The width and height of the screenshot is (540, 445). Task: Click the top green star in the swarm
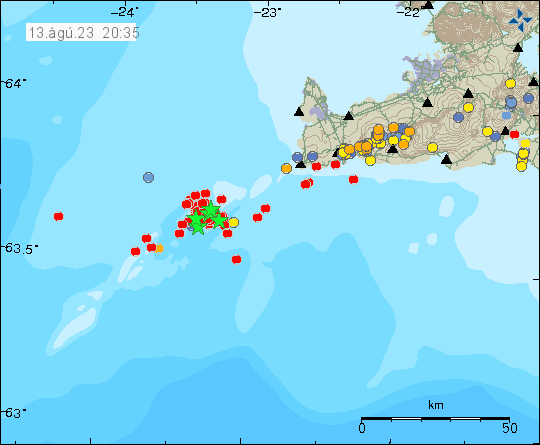coord(210,210)
